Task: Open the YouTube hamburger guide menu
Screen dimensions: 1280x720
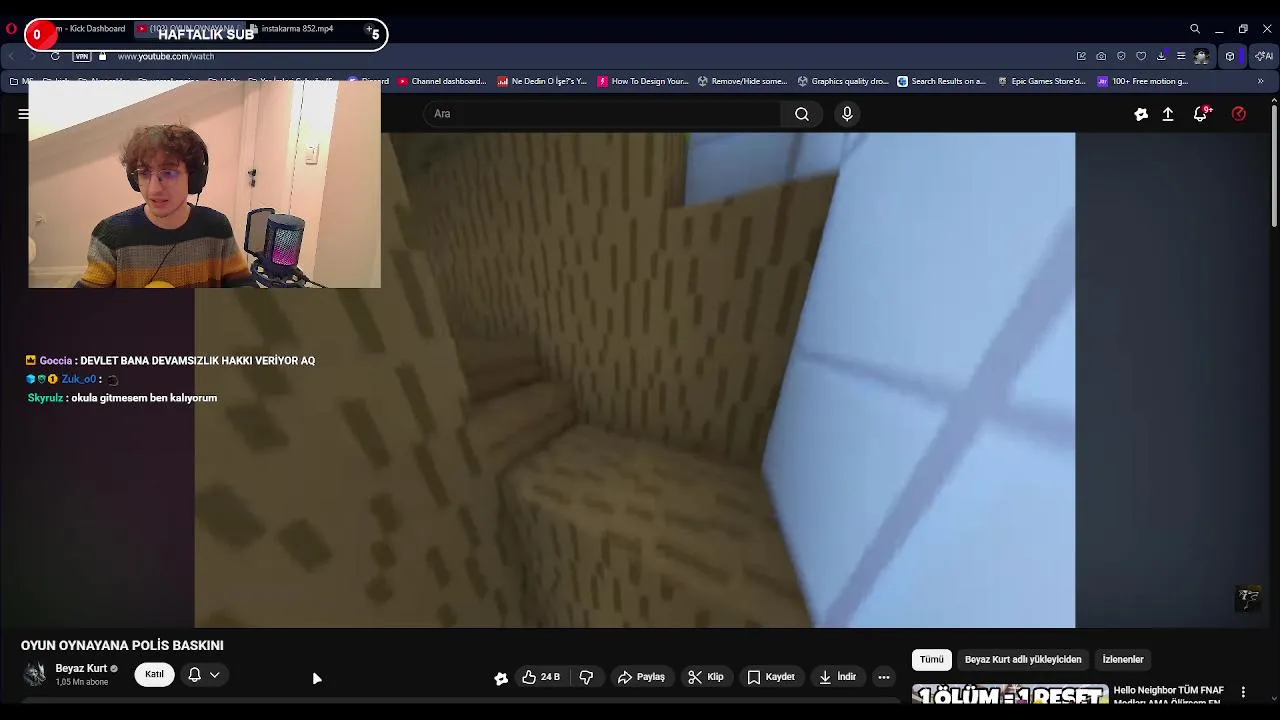Action: pos(23,114)
